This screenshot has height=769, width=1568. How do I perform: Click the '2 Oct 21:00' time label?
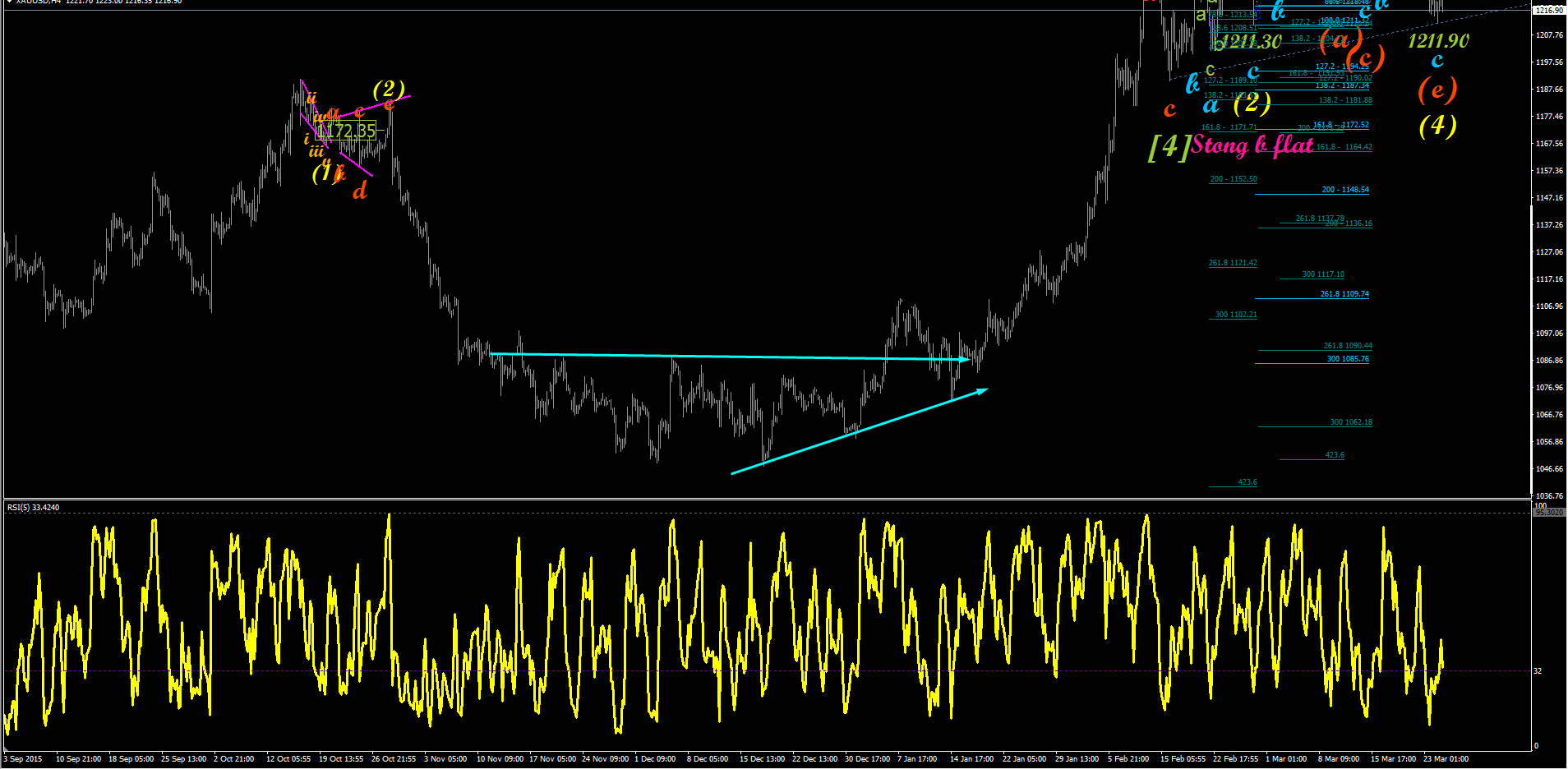[234, 759]
